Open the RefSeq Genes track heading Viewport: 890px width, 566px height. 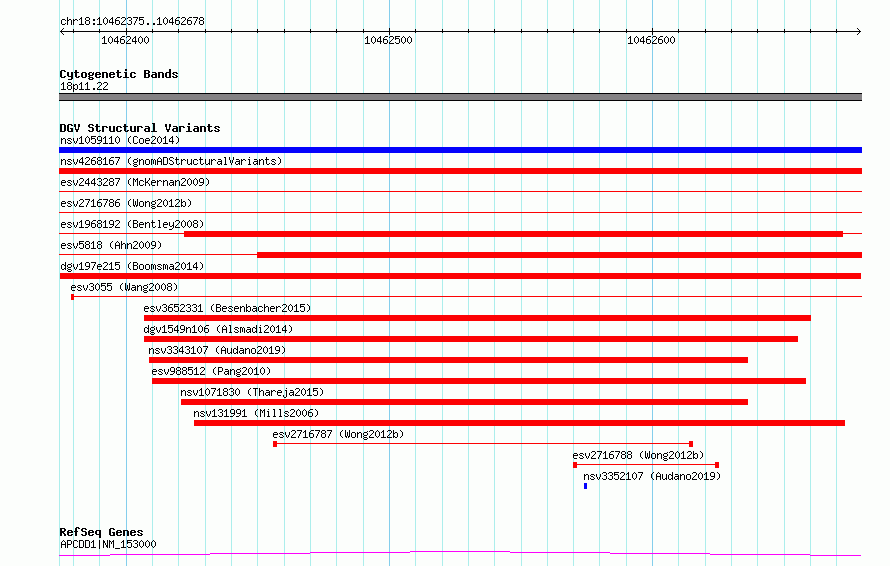[x=101, y=532]
